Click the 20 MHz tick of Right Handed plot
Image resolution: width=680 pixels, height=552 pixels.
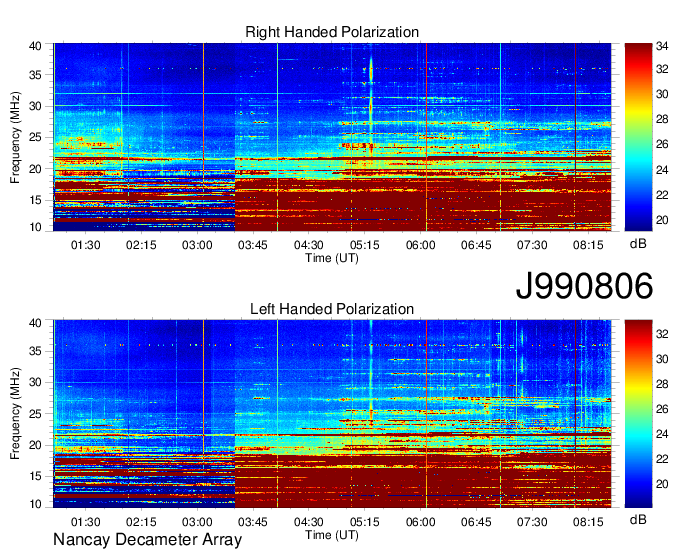35,169
